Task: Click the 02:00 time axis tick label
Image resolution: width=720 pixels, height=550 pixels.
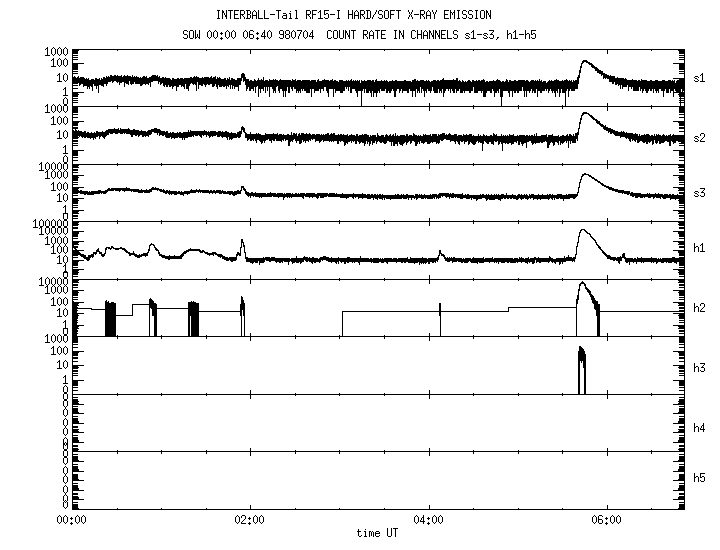Action: coord(249,520)
